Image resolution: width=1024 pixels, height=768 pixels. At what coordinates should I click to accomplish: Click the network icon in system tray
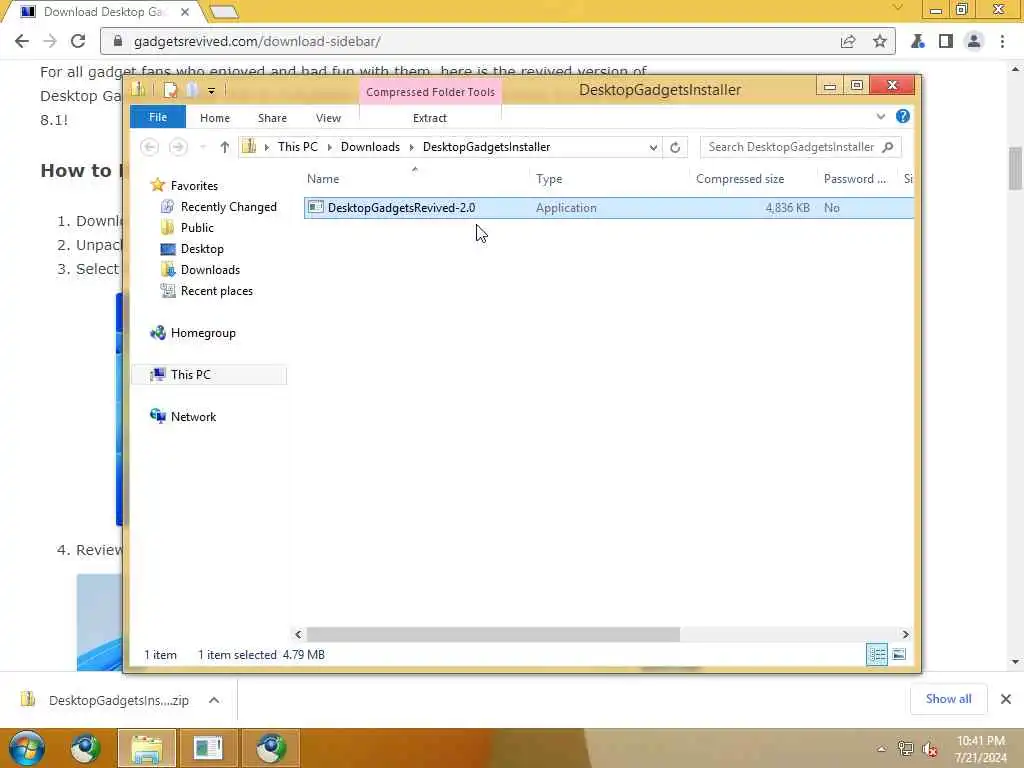(x=905, y=749)
